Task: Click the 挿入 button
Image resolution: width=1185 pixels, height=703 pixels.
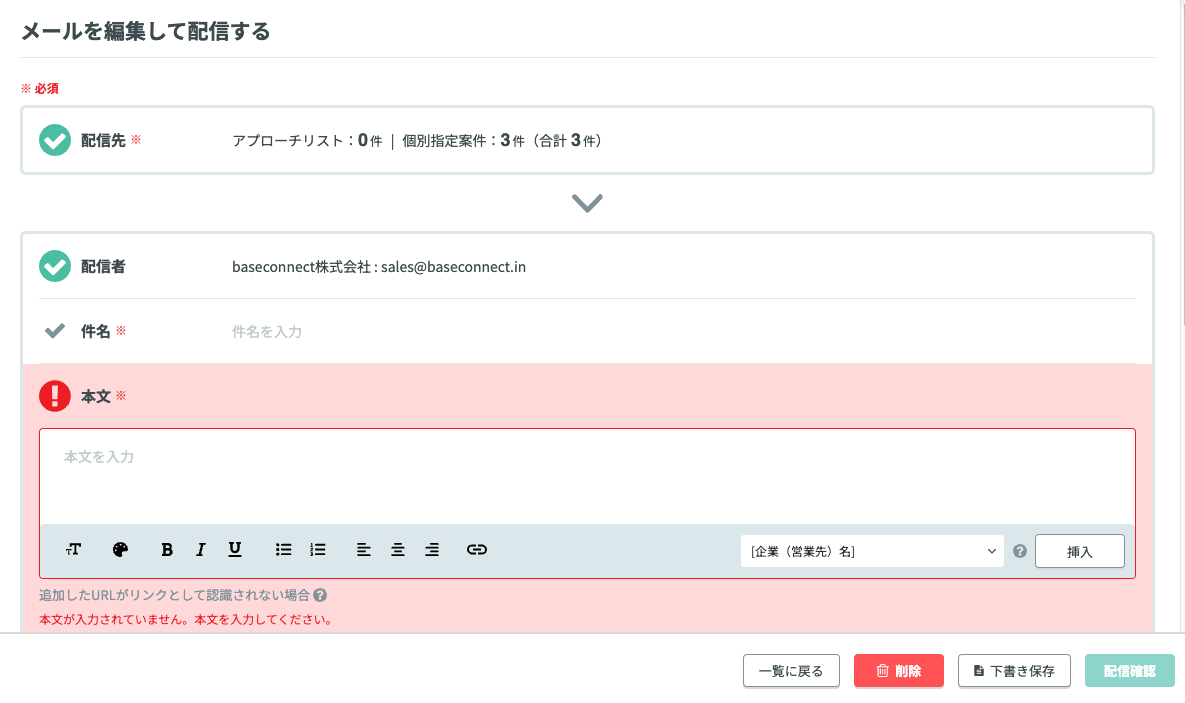Action: click(1079, 551)
